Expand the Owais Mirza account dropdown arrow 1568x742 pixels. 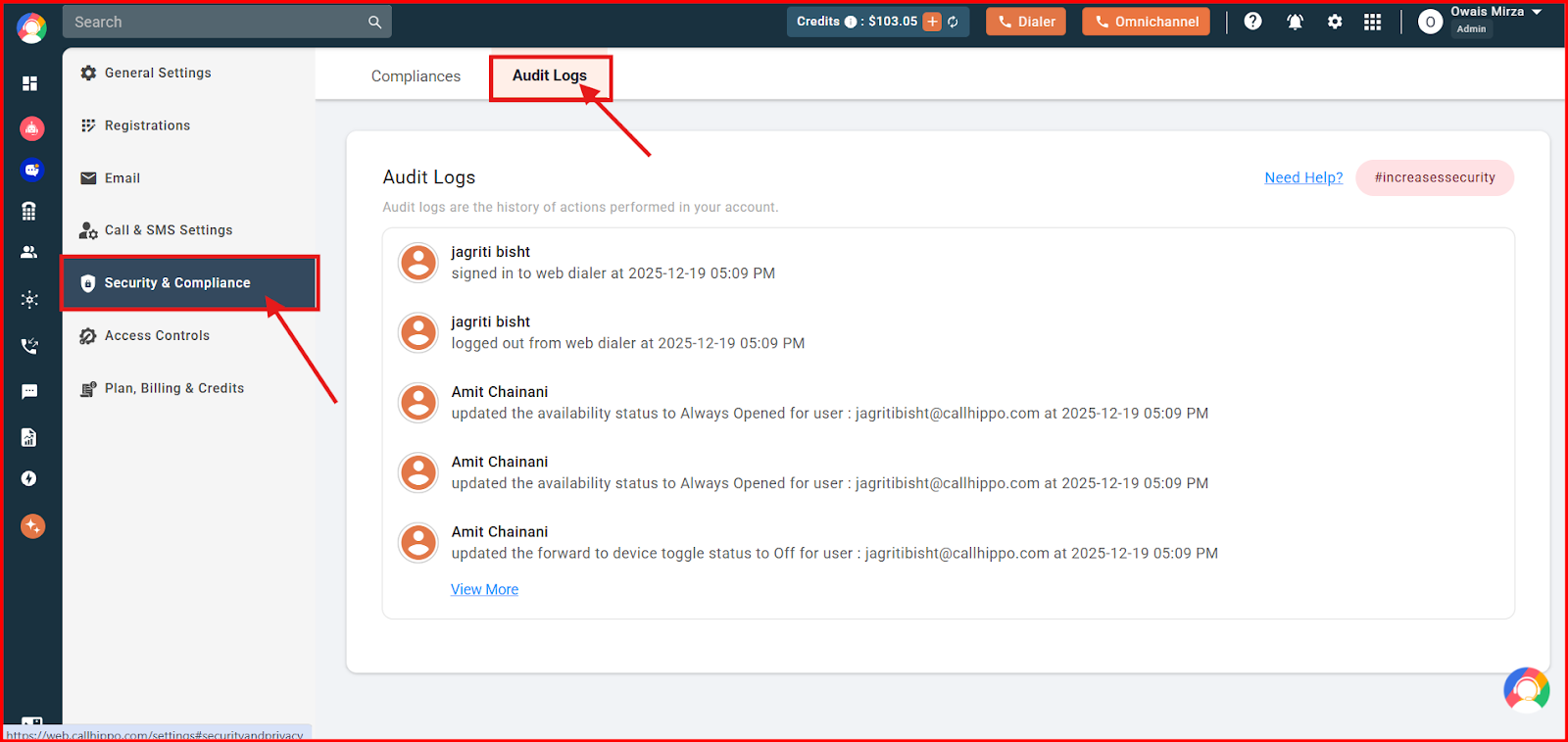point(1537,12)
